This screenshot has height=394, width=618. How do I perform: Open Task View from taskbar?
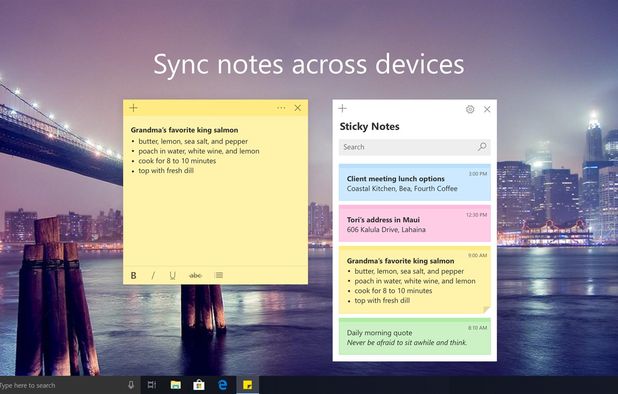[x=152, y=385]
